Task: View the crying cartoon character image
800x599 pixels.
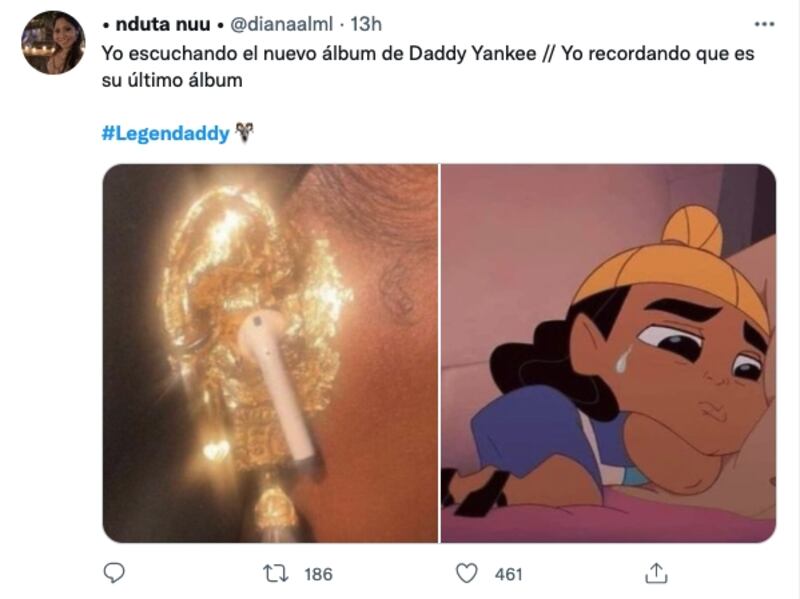Action: [608, 353]
